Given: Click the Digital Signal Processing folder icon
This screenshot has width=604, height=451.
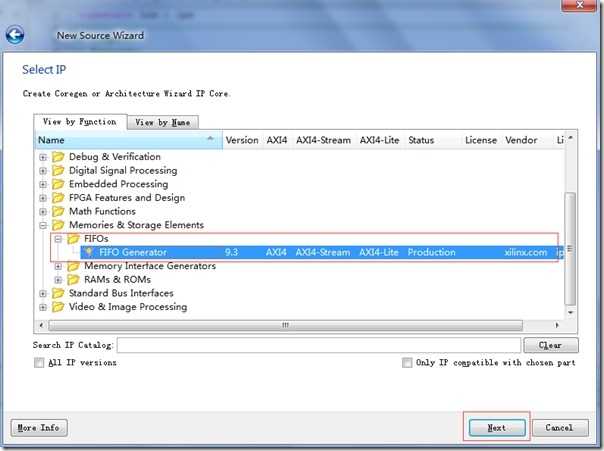Looking at the screenshot, I should [58, 170].
